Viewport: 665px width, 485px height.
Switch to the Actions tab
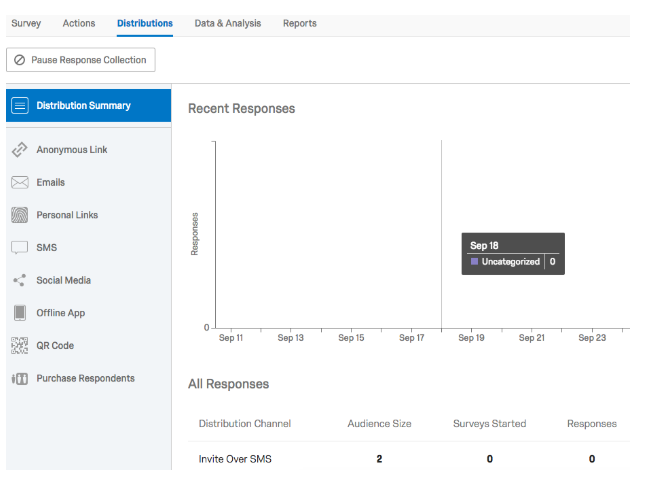coord(79,23)
